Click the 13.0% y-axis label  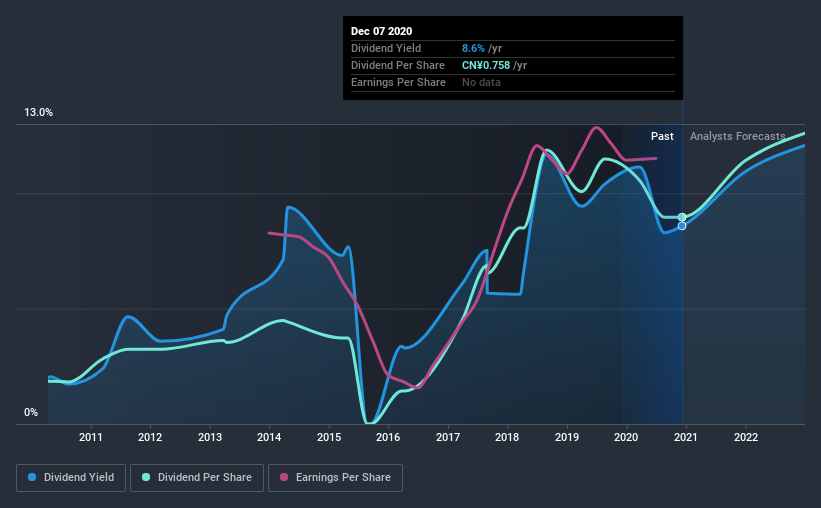(38, 113)
